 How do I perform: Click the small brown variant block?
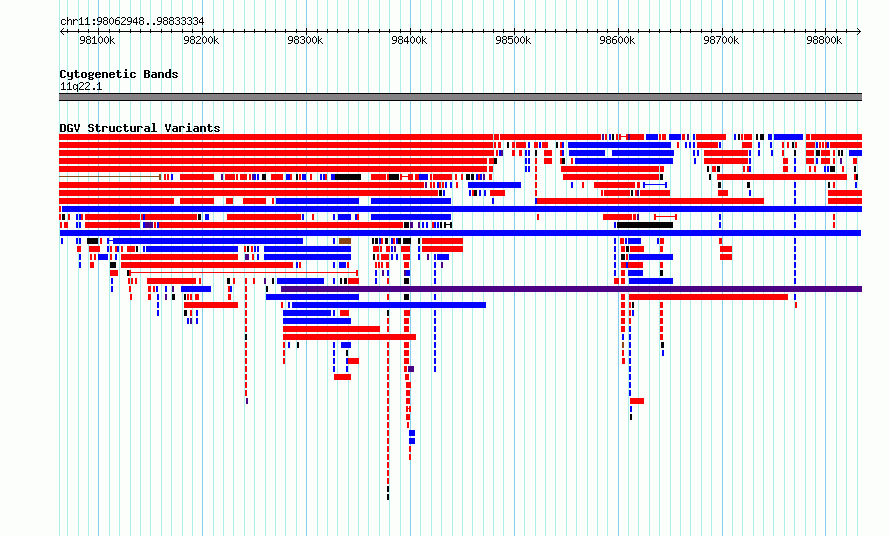point(345,241)
